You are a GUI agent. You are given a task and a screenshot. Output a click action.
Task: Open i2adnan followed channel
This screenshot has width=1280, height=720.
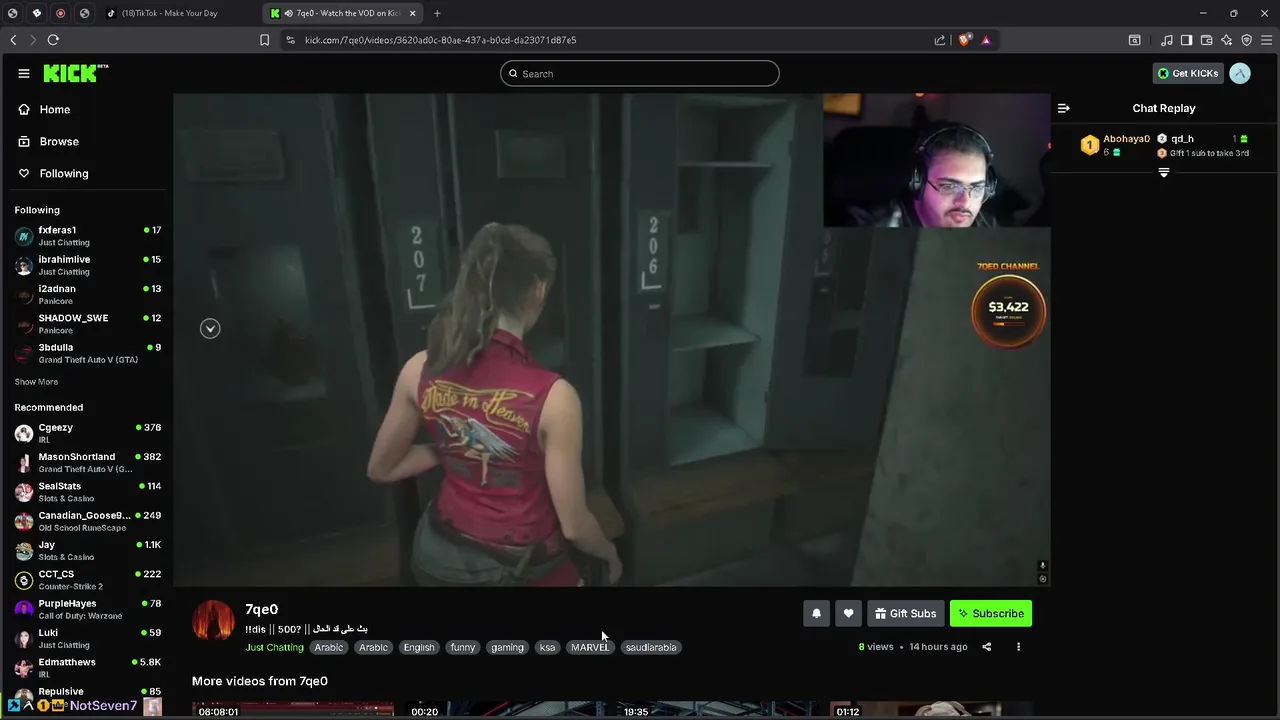pyautogui.click(x=87, y=294)
